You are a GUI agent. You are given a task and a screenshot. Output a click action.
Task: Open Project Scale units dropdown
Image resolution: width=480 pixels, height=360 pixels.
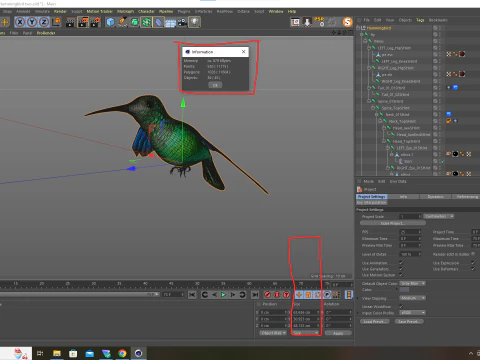click(439, 216)
